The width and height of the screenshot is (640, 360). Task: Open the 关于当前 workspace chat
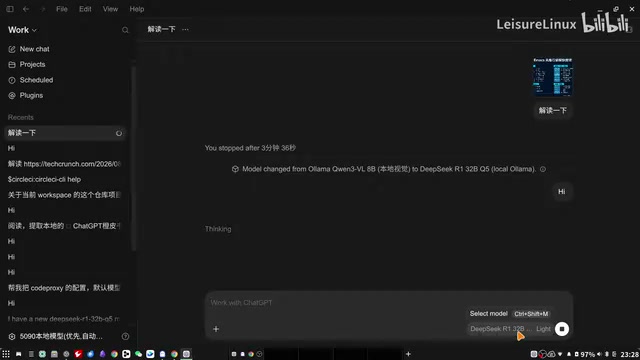point(64,195)
